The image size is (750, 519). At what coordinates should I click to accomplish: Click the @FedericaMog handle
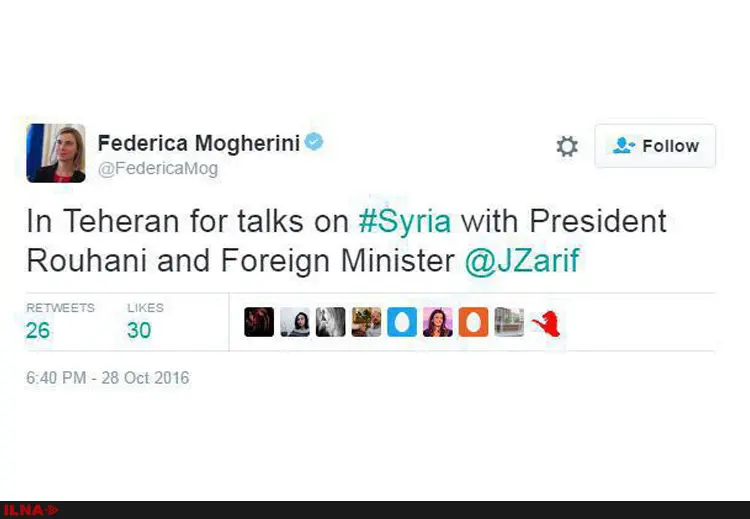pos(158,169)
